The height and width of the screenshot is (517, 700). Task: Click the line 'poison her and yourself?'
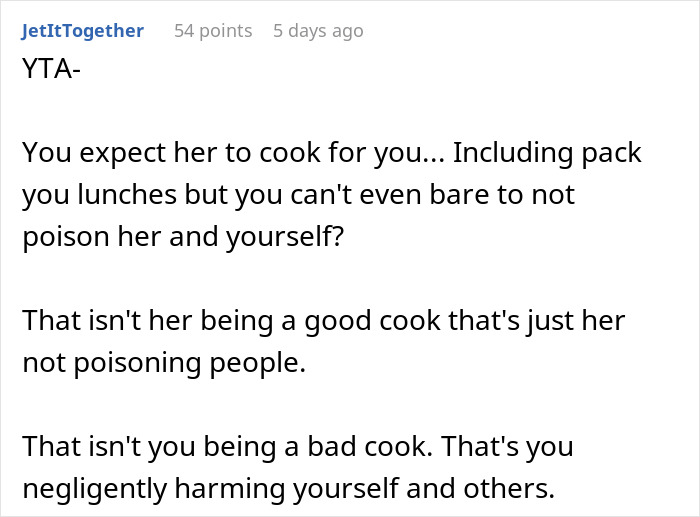pyautogui.click(x=183, y=236)
